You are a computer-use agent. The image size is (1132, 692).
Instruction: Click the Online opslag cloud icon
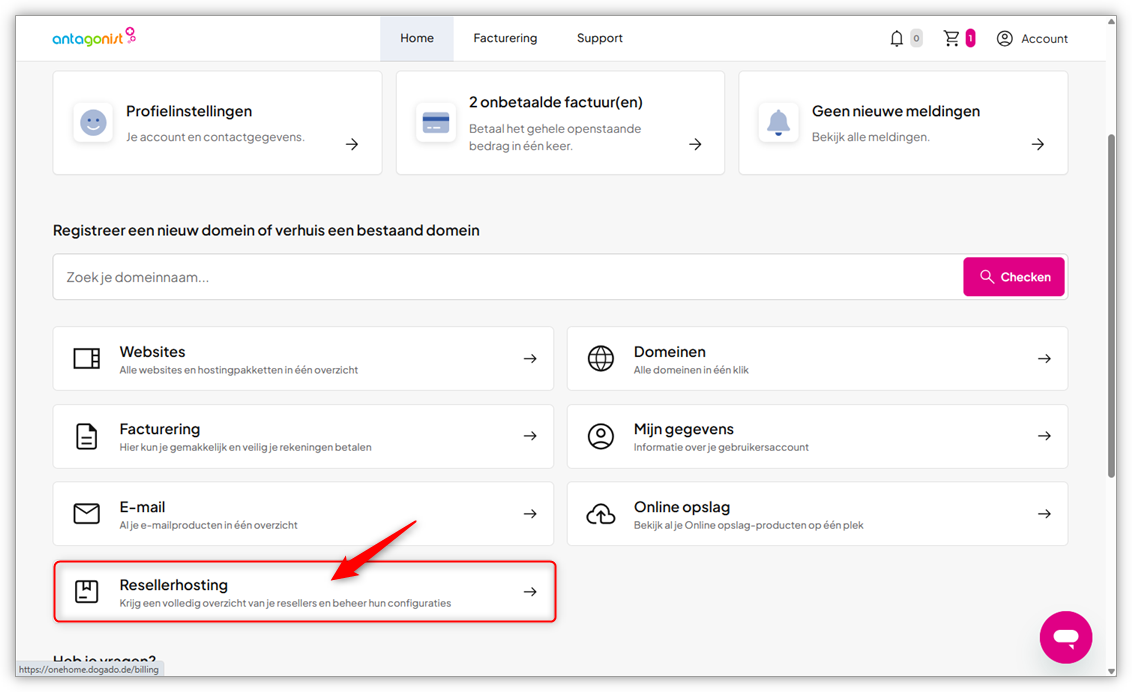(x=601, y=514)
